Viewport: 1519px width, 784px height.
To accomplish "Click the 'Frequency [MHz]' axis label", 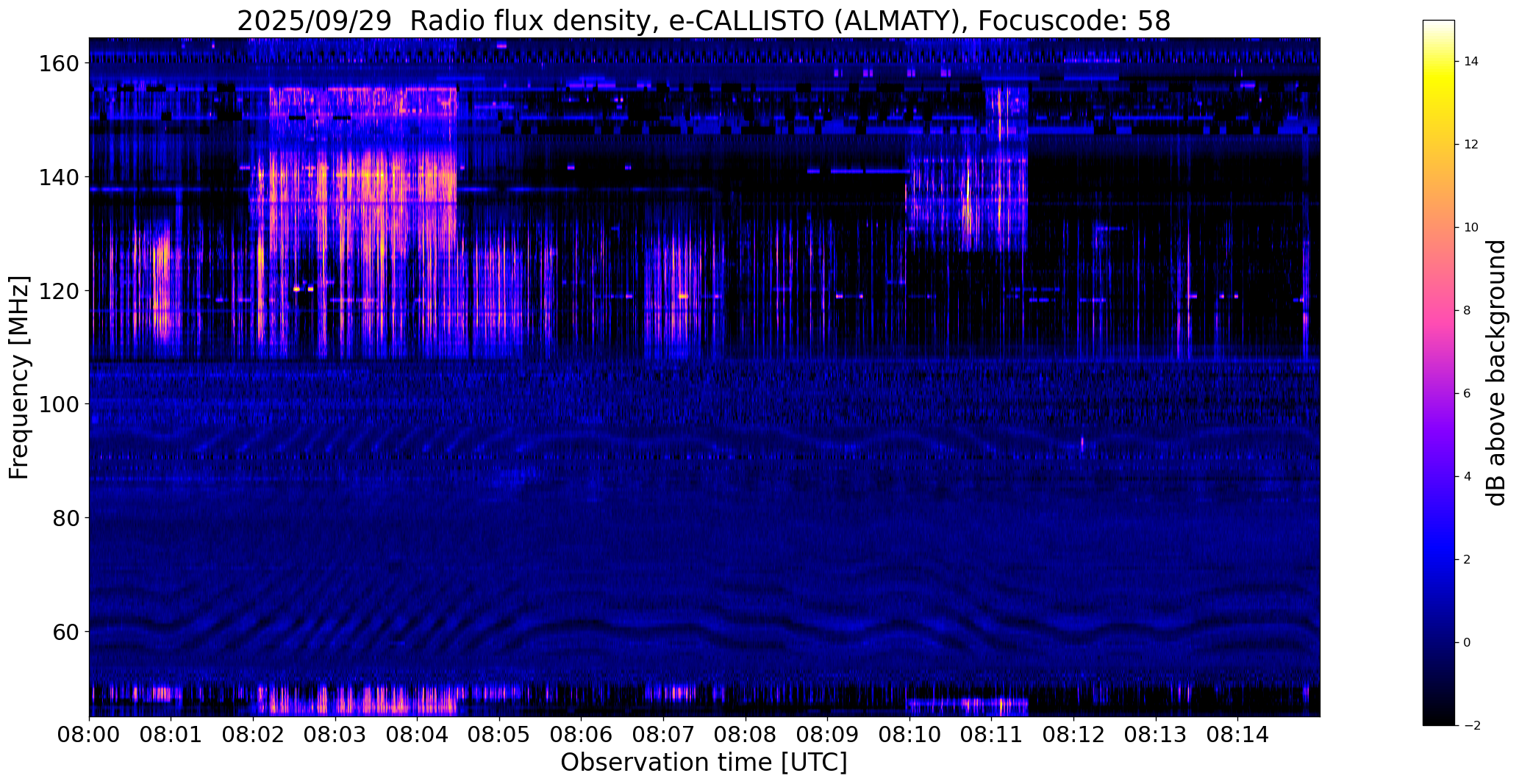I will [x=19, y=377].
